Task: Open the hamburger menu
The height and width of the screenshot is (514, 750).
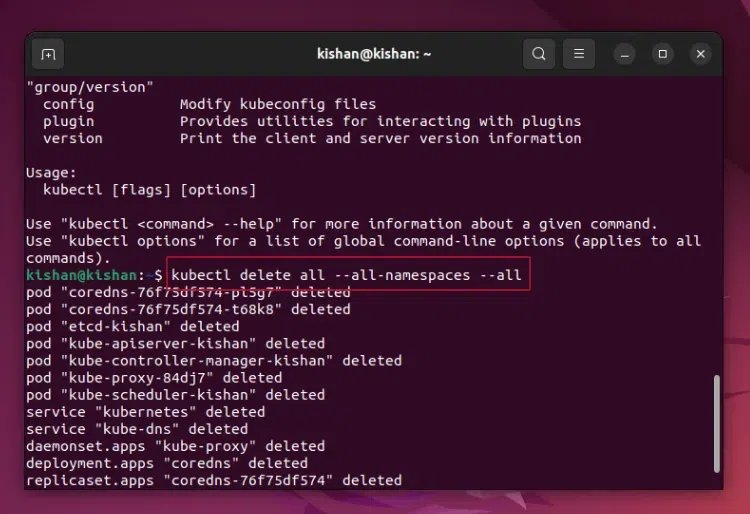Action: click(579, 54)
